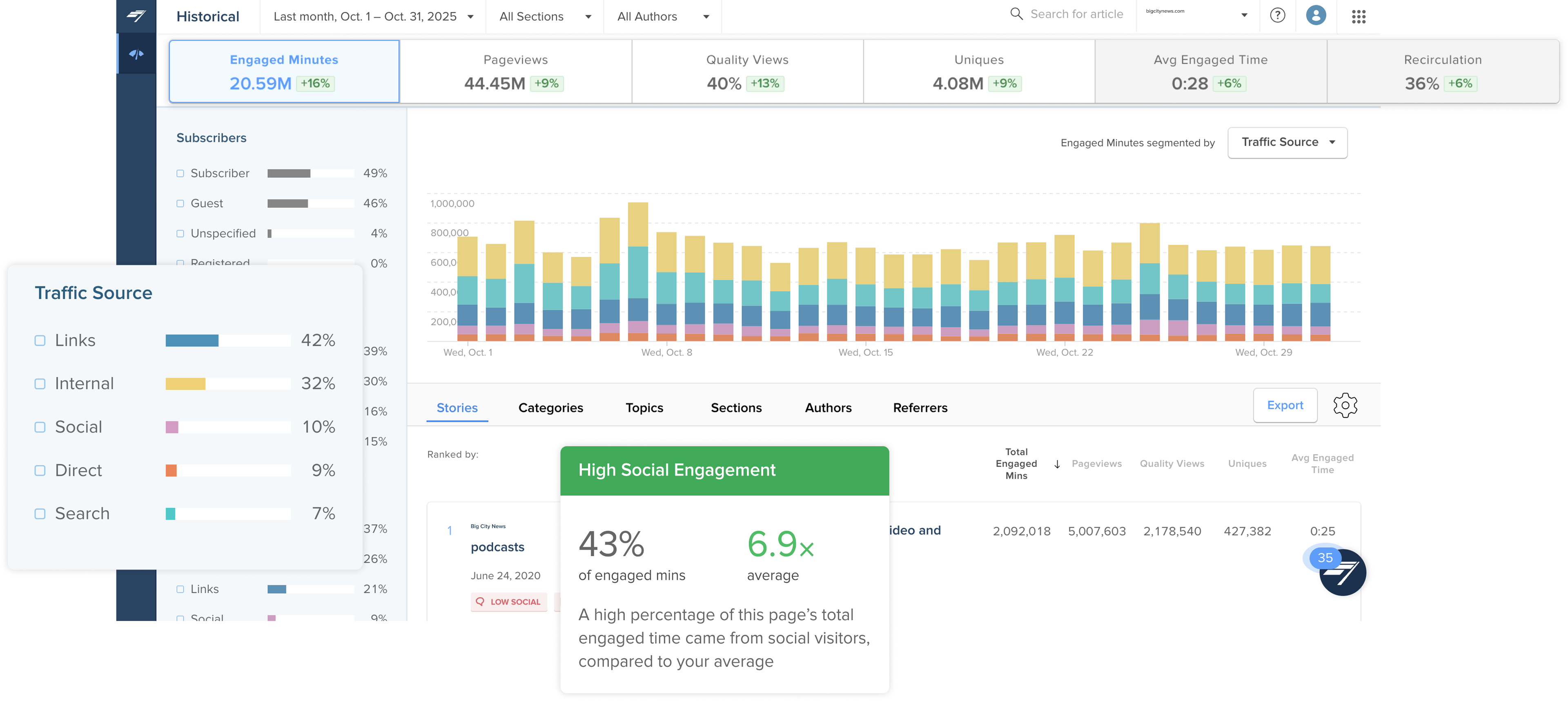Open the podcasts story link
Viewport: 1568px width, 701px height.
click(497, 547)
